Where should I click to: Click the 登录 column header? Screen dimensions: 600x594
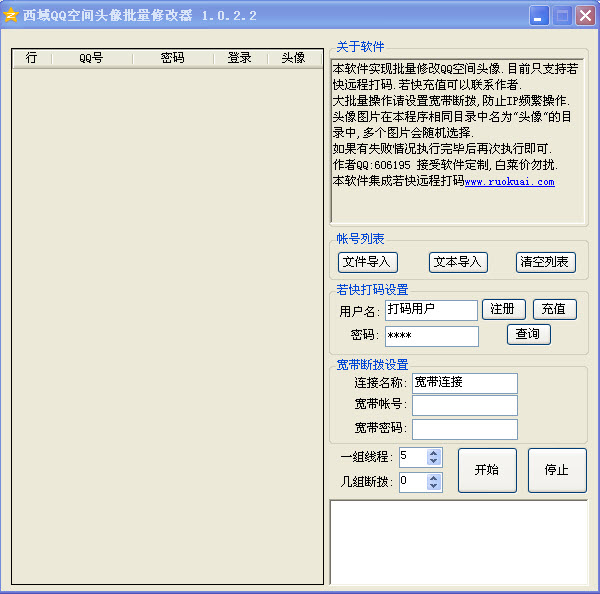(x=240, y=59)
